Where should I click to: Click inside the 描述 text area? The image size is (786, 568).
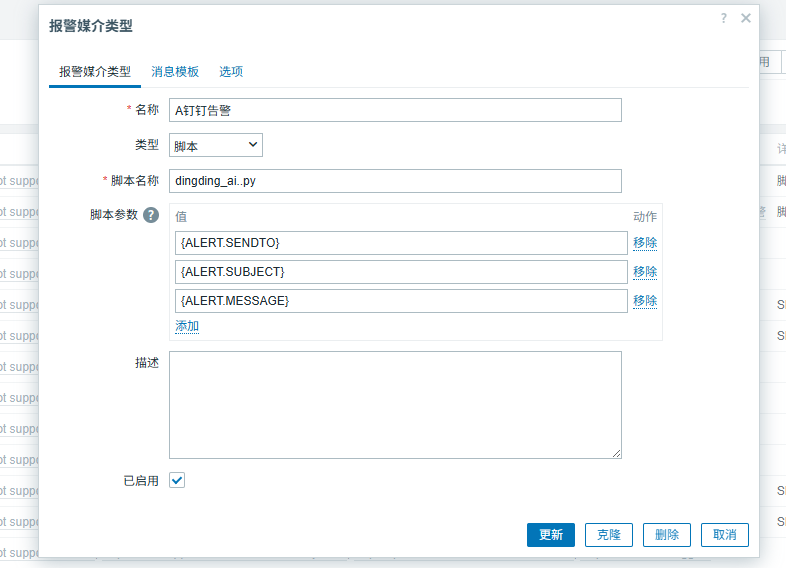click(x=395, y=405)
